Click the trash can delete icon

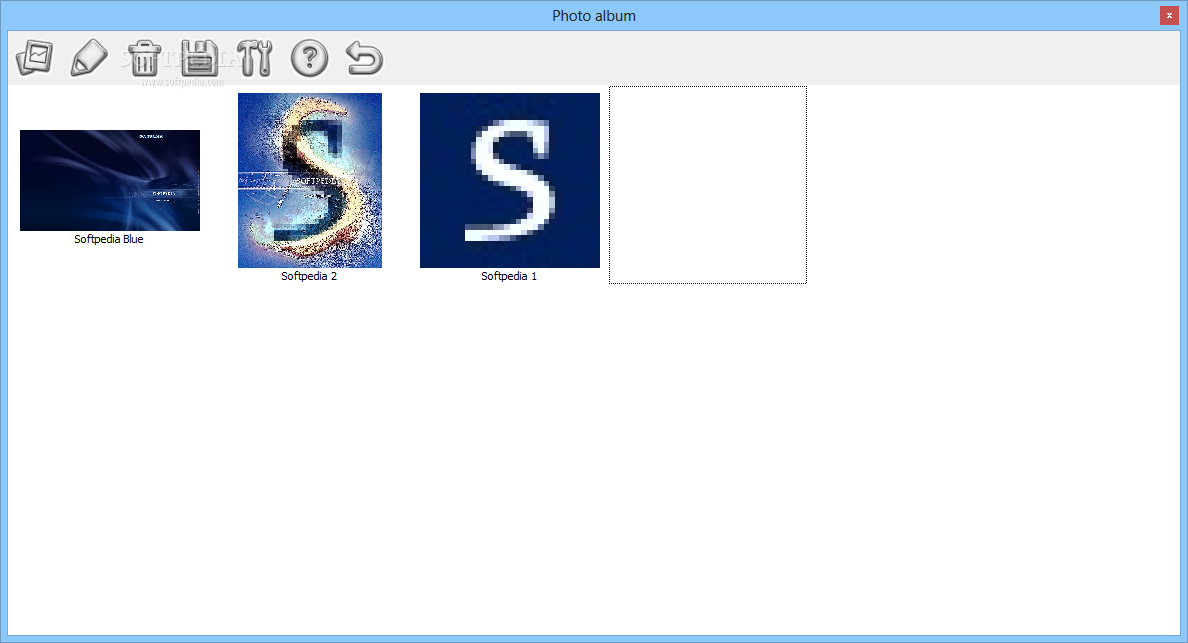coord(144,58)
